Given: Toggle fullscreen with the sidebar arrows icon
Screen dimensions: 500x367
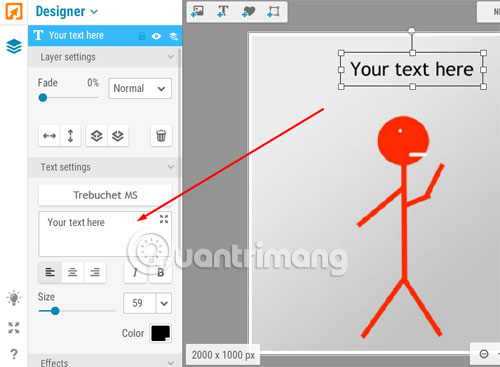Looking at the screenshot, I should click(x=14, y=328).
